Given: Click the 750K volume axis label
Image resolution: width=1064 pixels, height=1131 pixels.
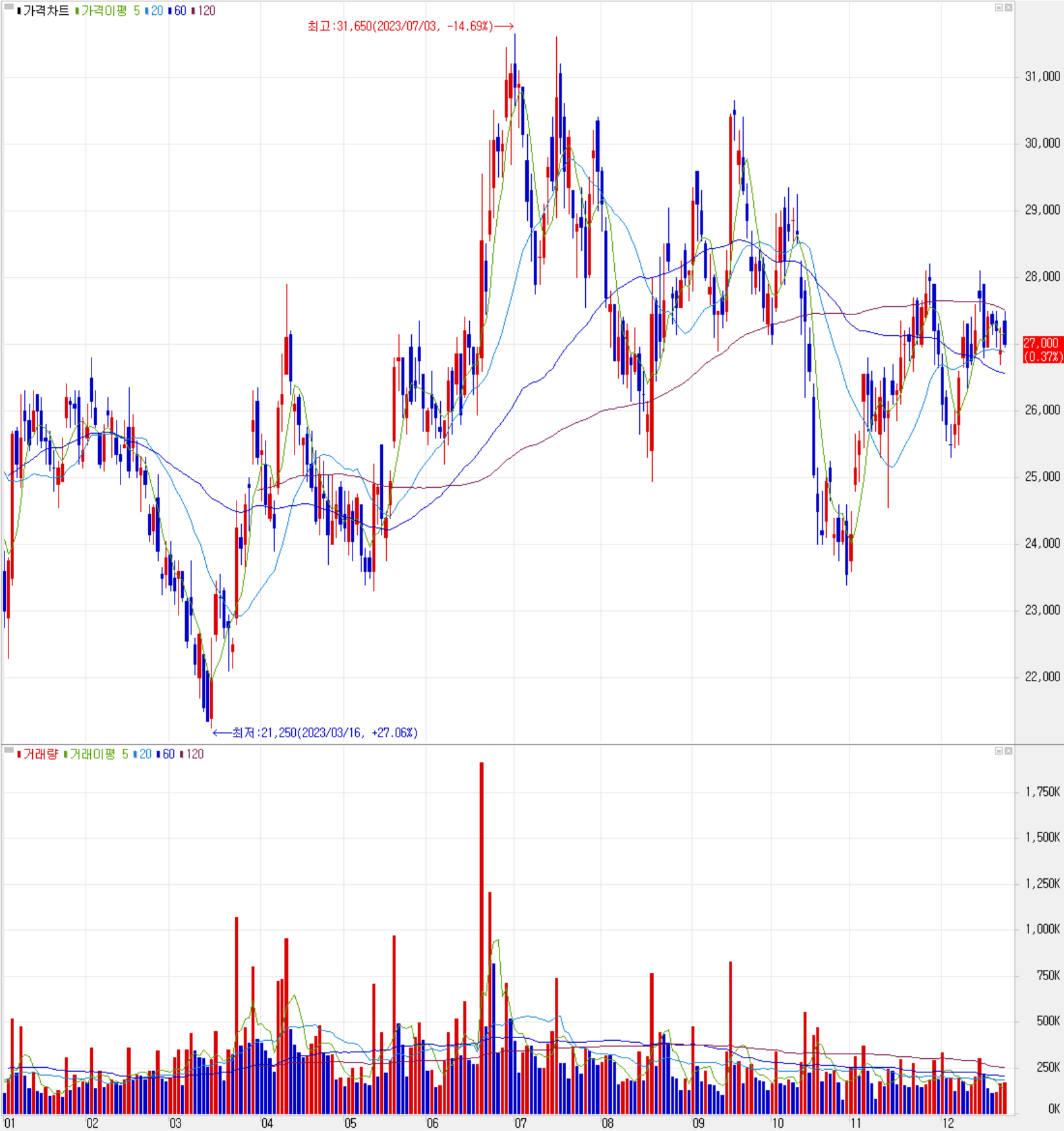Looking at the screenshot, I should tap(1048, 976).
